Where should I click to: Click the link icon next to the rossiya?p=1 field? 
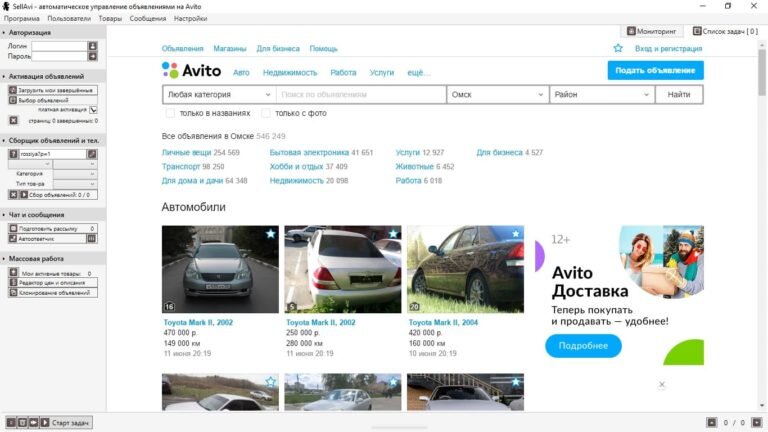pyautogui.click(x=92, y=154)
